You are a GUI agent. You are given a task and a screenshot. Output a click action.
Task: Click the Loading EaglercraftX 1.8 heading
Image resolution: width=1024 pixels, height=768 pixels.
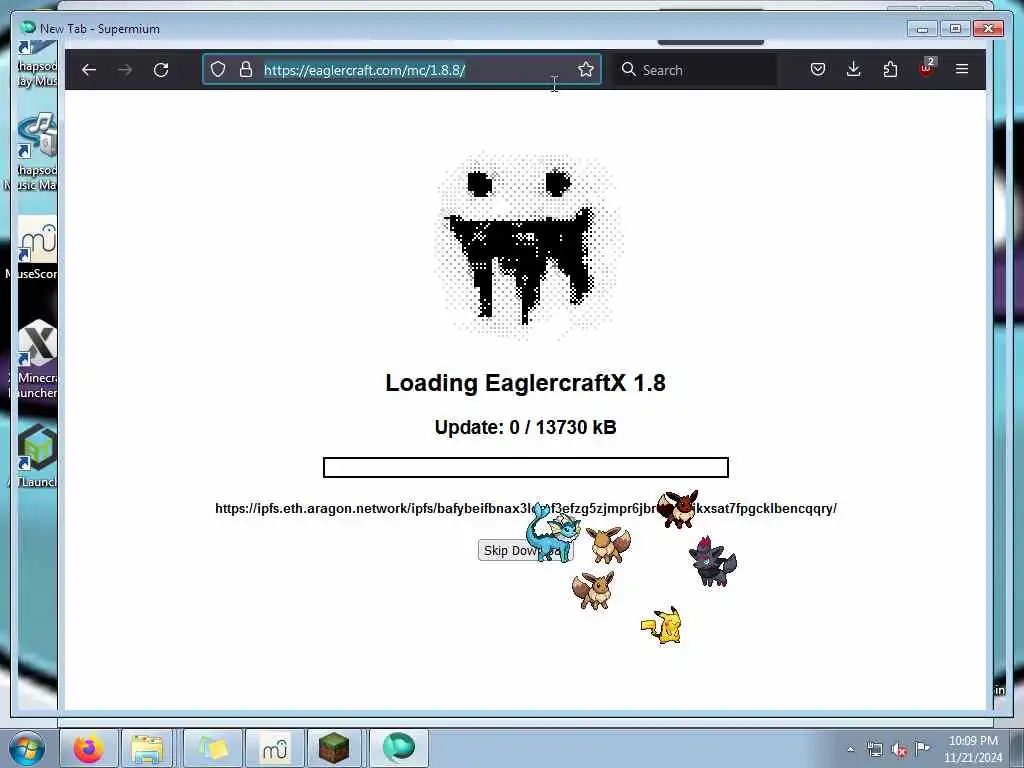coord(526,383)
